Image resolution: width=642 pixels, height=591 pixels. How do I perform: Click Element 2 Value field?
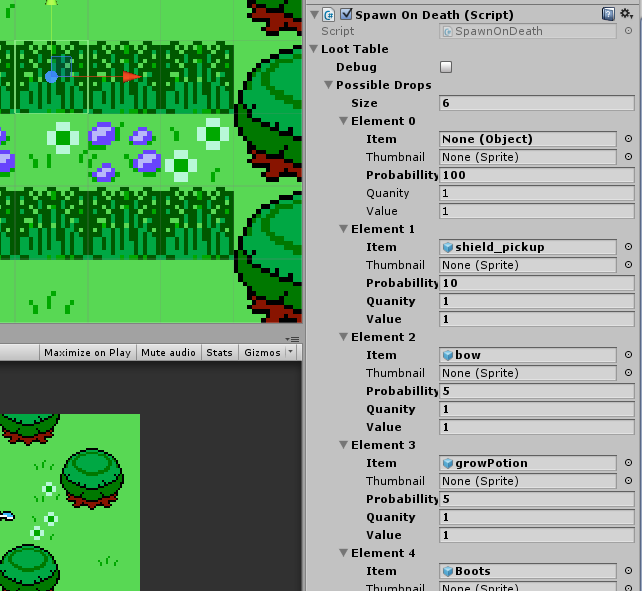click(x=537, y=427)
